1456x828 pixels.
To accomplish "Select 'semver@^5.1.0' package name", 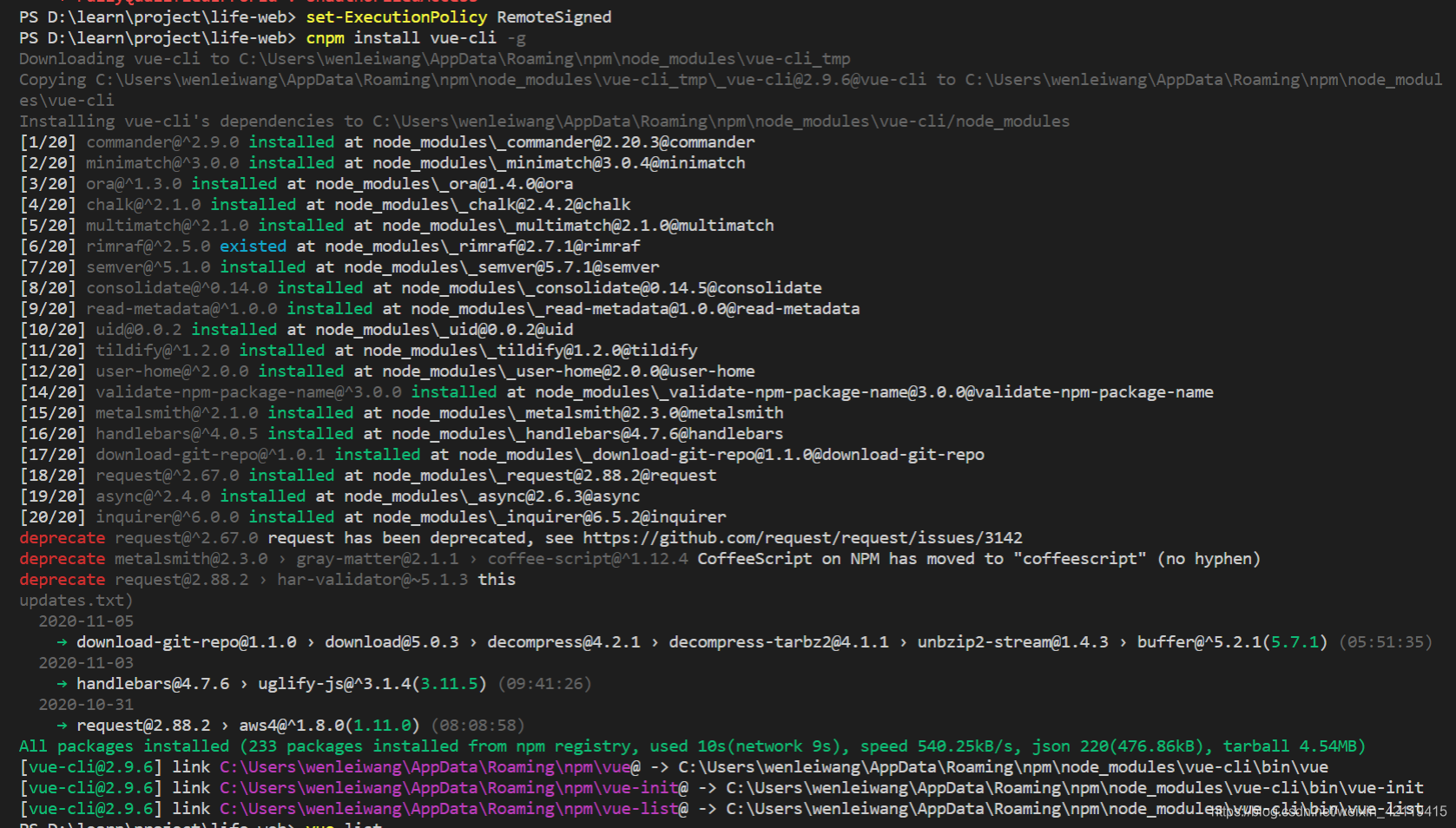I will click(x=148, y=267).
